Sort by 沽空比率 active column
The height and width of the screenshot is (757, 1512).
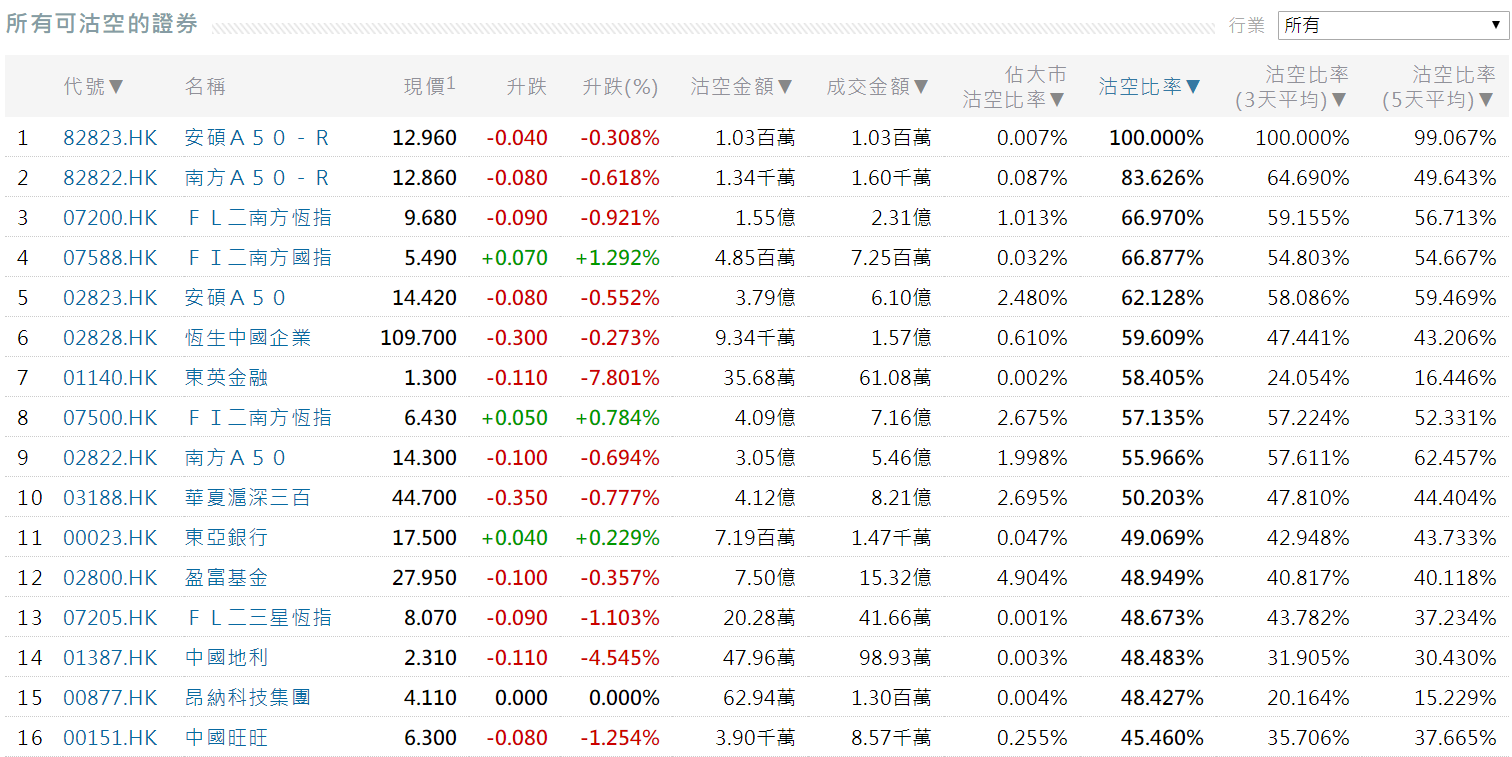(1150, 87)
